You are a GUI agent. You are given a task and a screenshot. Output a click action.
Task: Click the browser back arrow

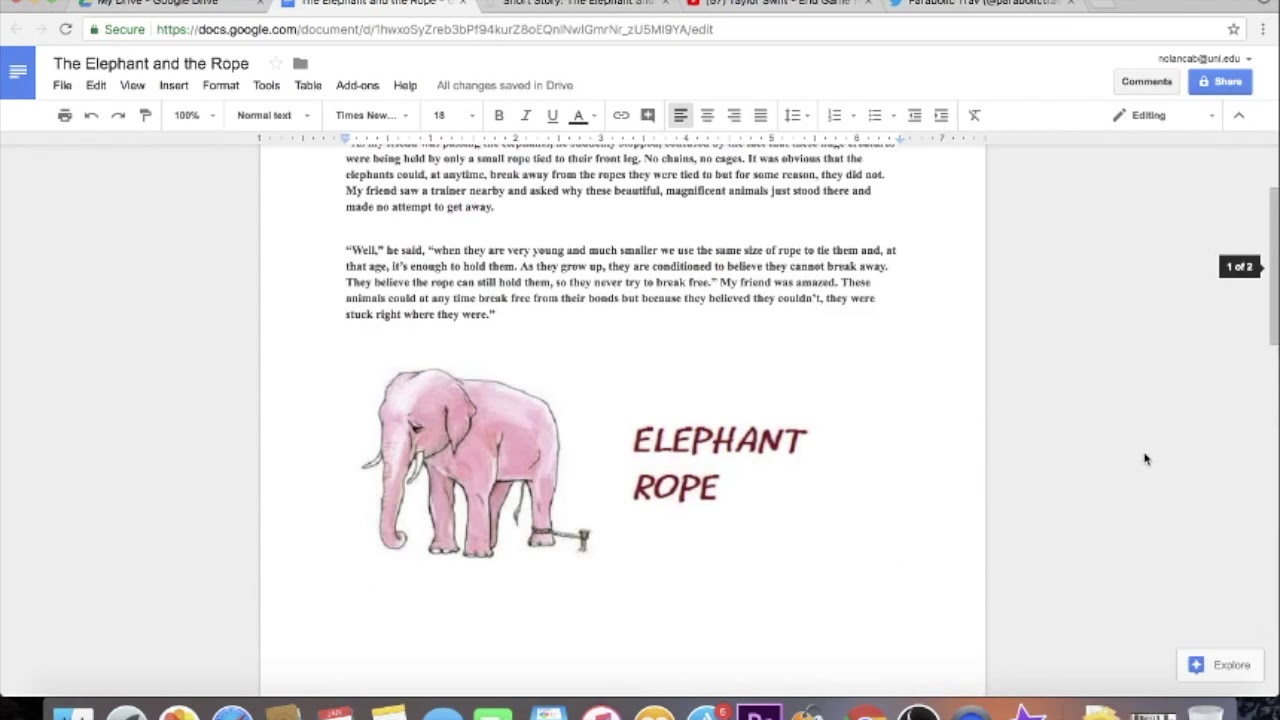tap(16, 29)
